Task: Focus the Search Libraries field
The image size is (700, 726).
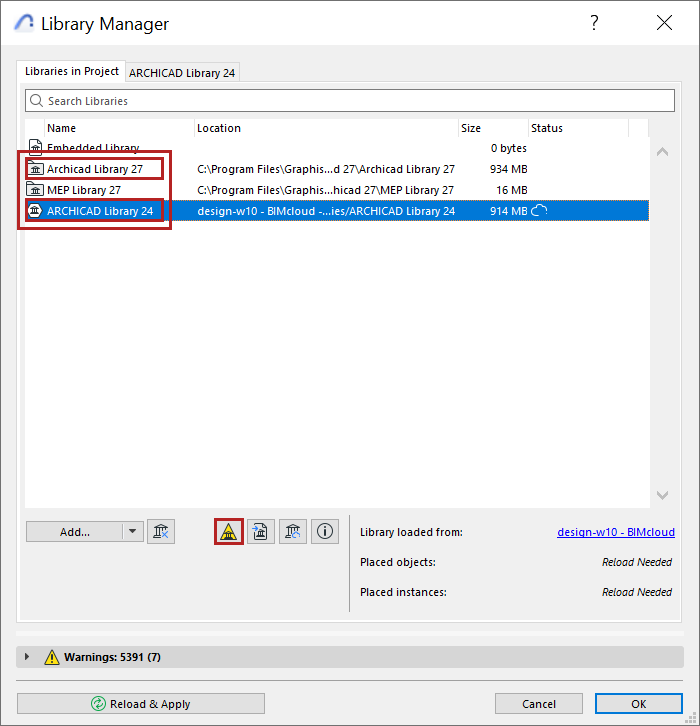Action: point(350,100)
